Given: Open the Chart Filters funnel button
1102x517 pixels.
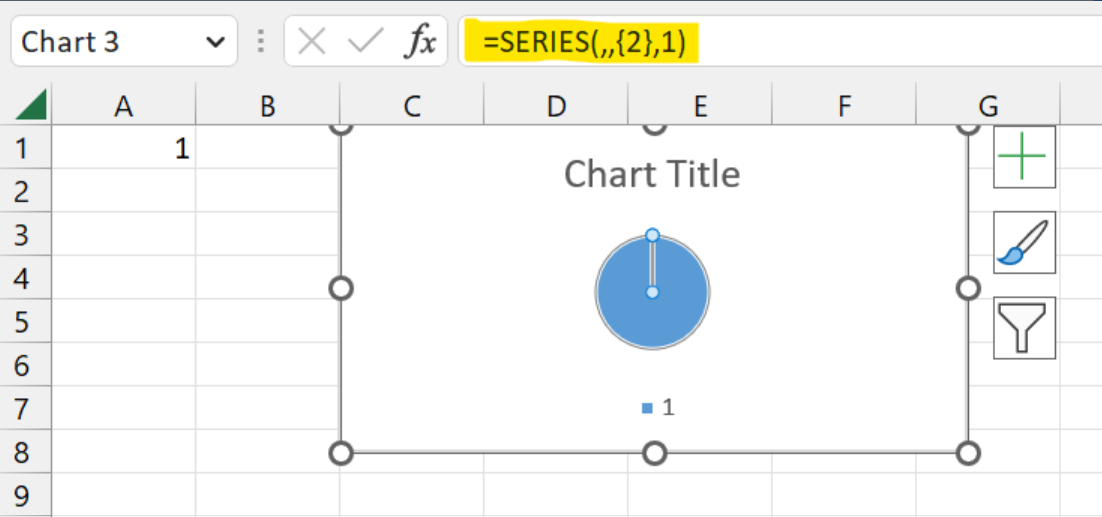Looking at the screenshot, I should coord(1024,327).
